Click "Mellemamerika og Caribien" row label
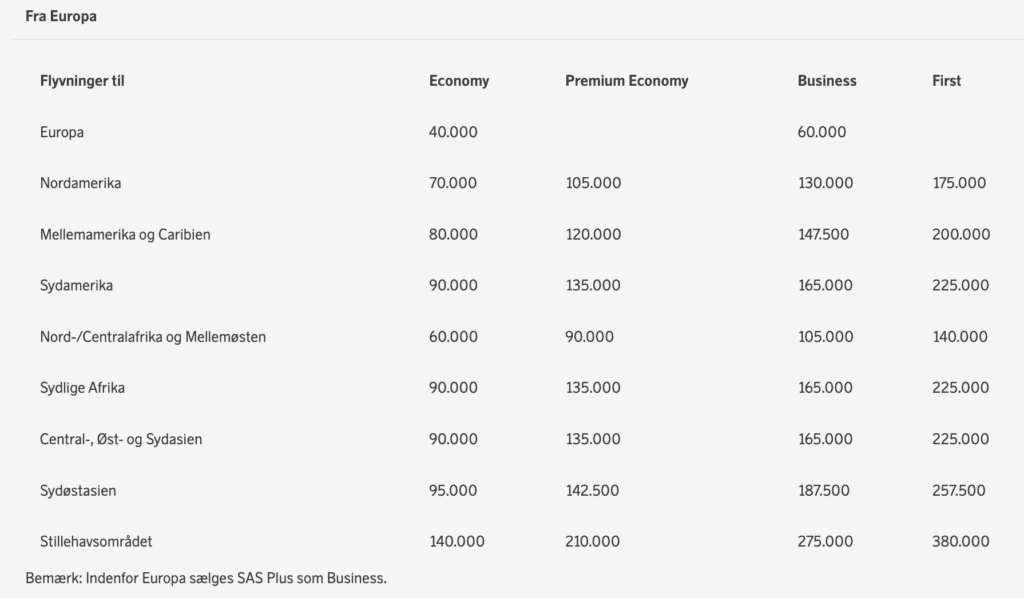This screenshot has width=1024, height=598. tap(125, 234)
